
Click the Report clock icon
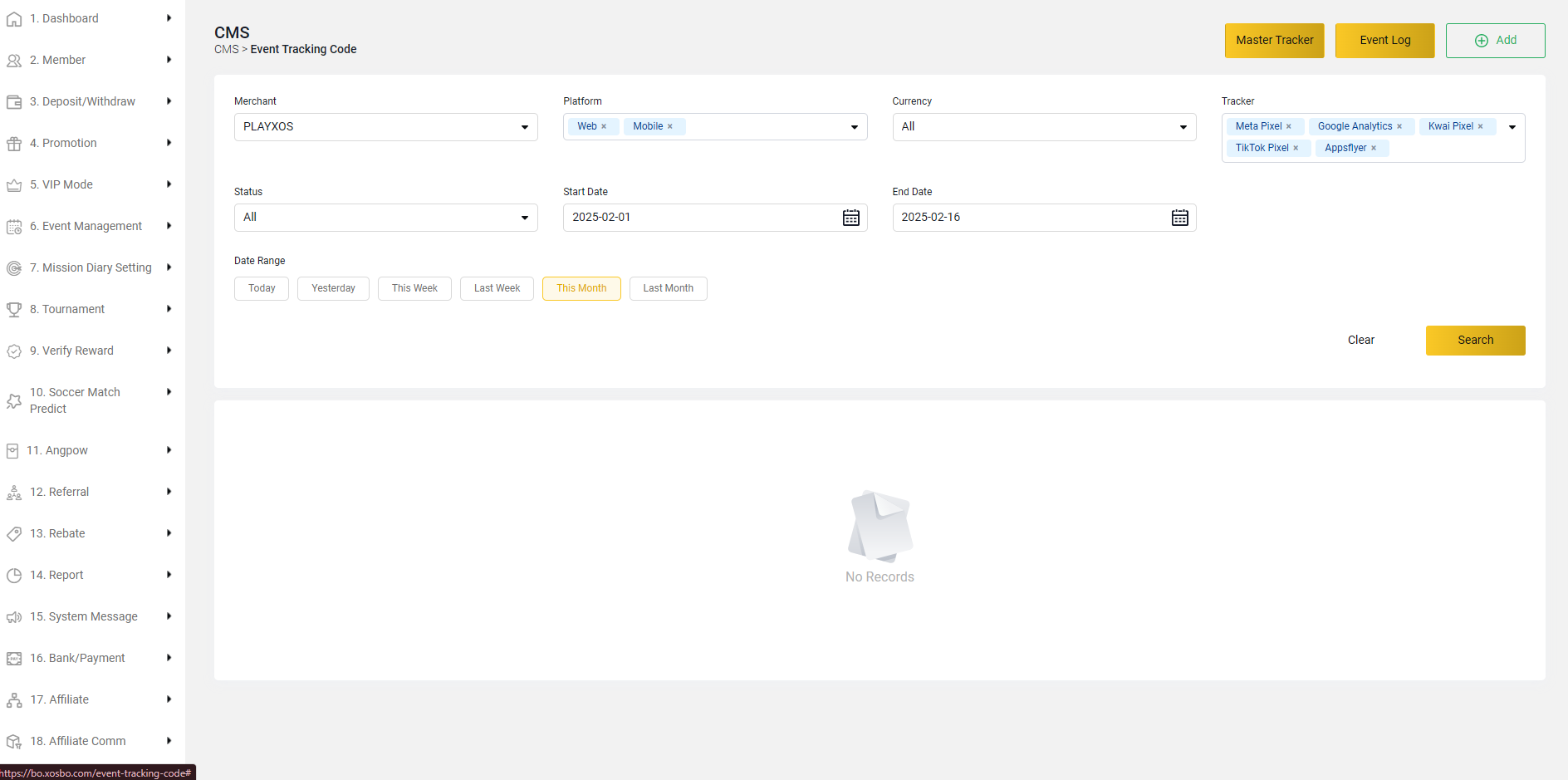14,574
